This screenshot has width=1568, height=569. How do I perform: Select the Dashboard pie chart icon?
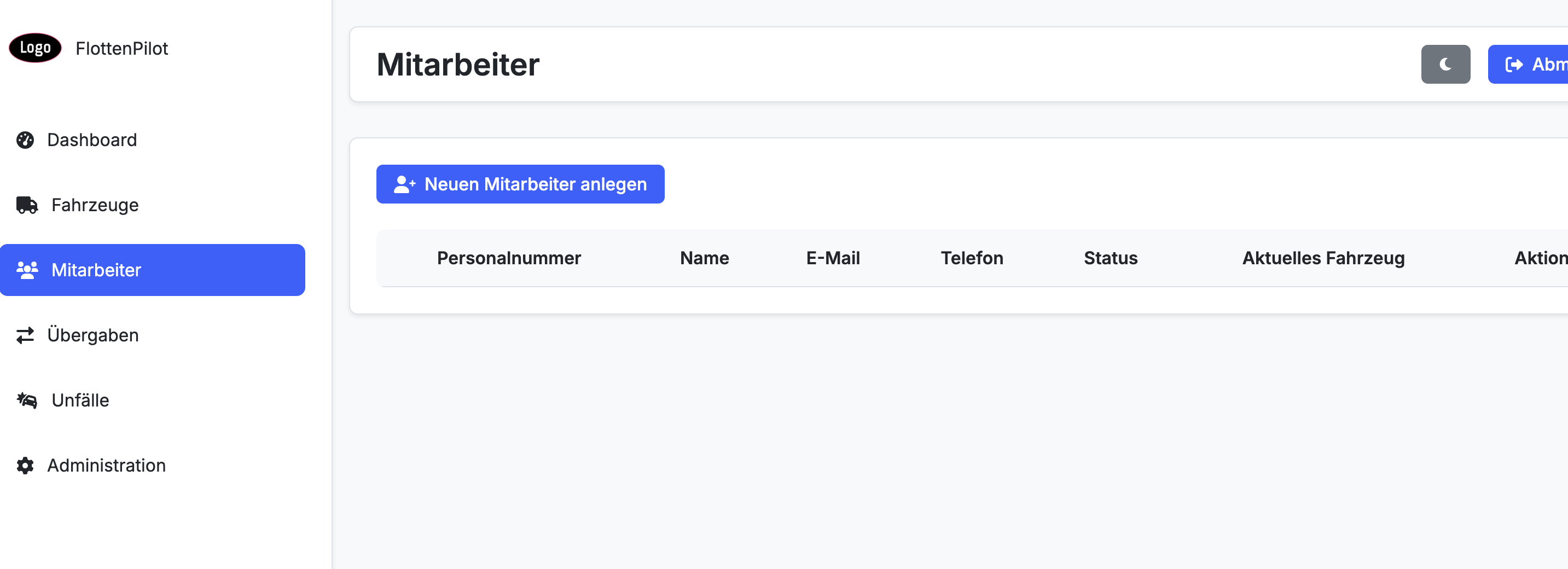coord(26,140)
